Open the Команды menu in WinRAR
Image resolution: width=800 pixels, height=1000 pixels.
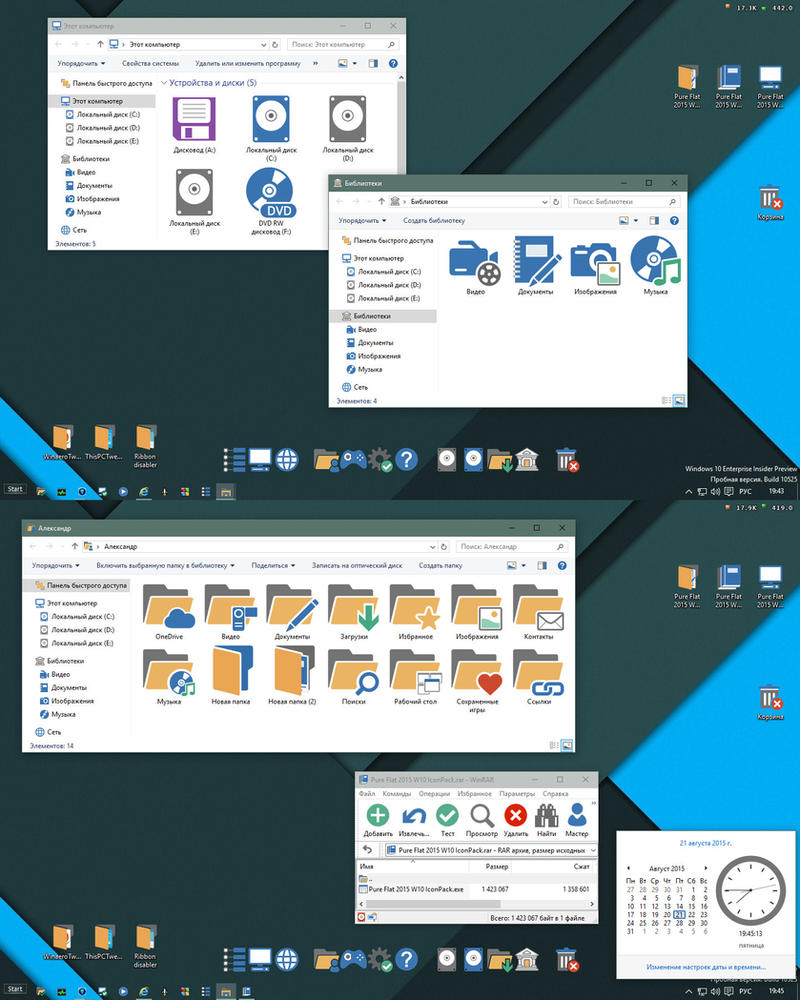[x=397, y=793]
